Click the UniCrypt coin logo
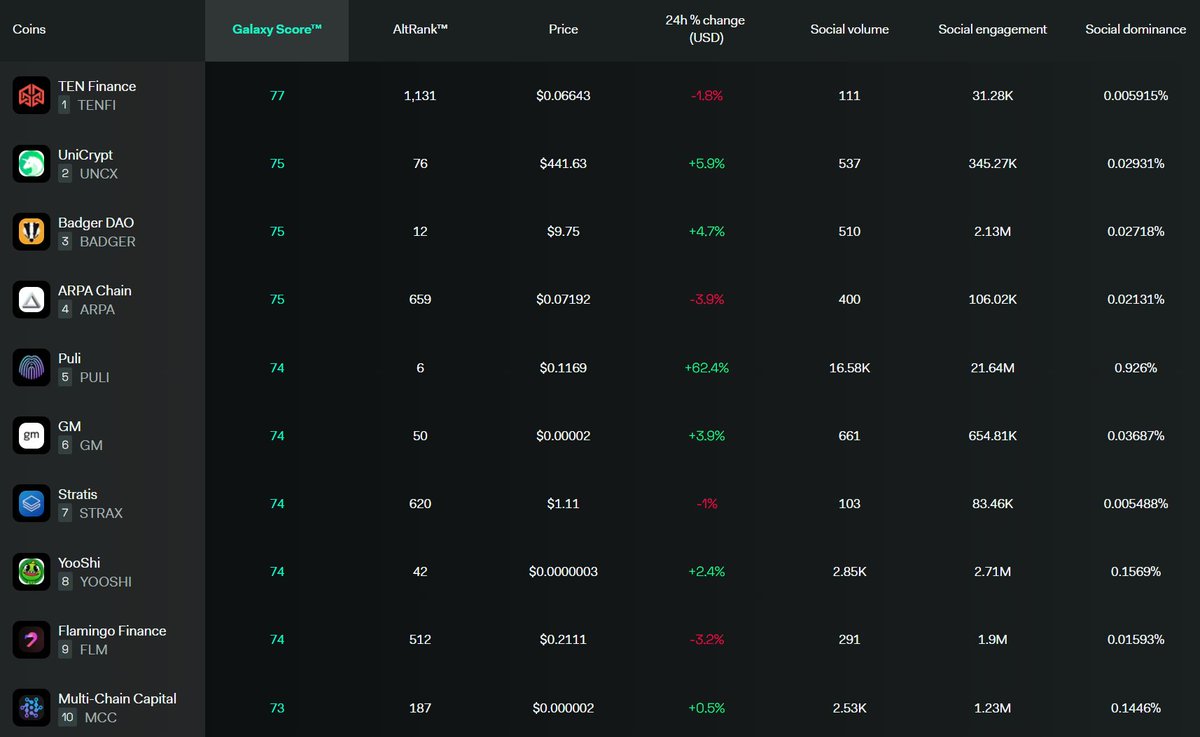1200x737 pixels. [31, 164]
